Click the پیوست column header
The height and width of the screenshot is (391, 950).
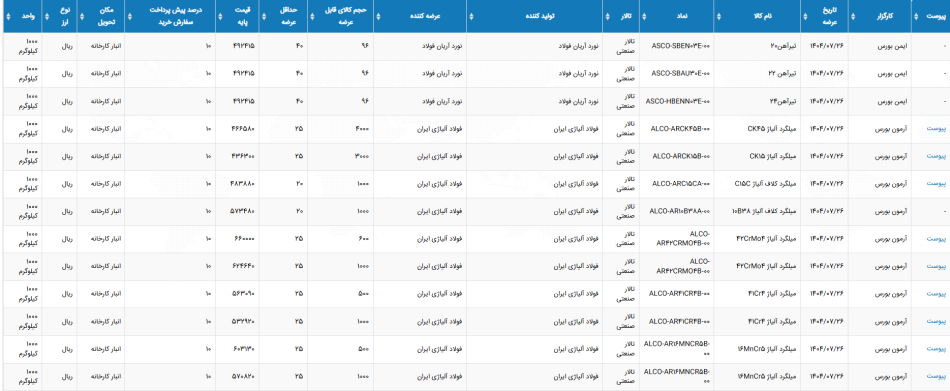[x=930, y=16]
